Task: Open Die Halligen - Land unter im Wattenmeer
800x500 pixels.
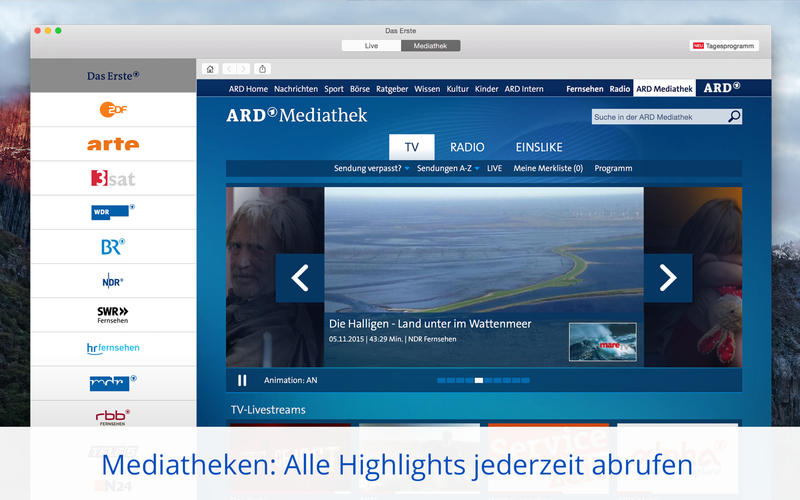Action: point(430,324)
